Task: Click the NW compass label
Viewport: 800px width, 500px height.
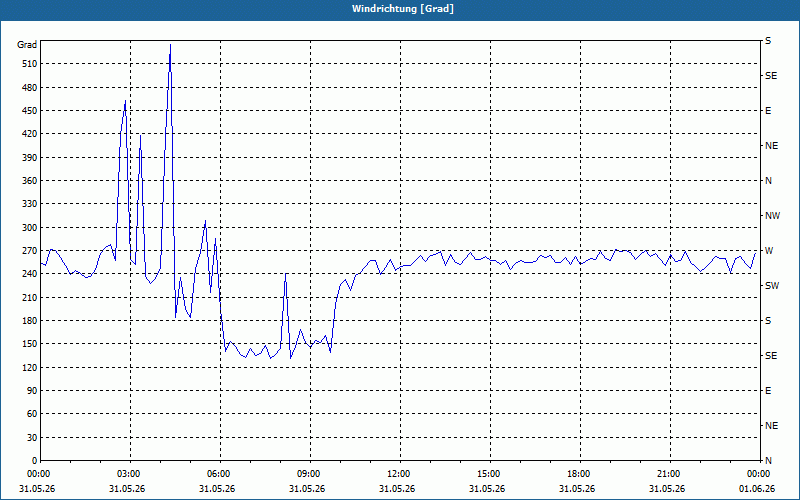Action: click(x=773, y=216)
